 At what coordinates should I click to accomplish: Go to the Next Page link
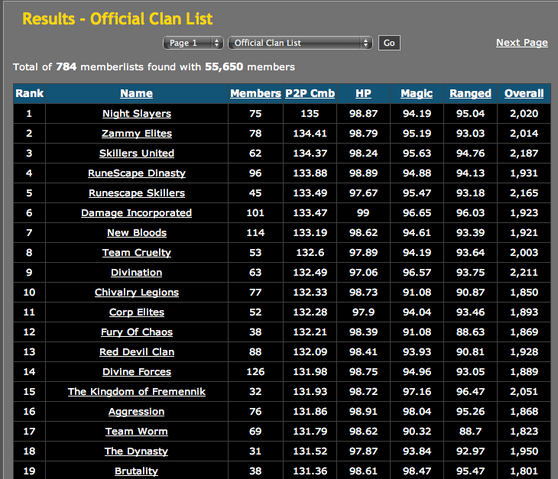point(522,43)
